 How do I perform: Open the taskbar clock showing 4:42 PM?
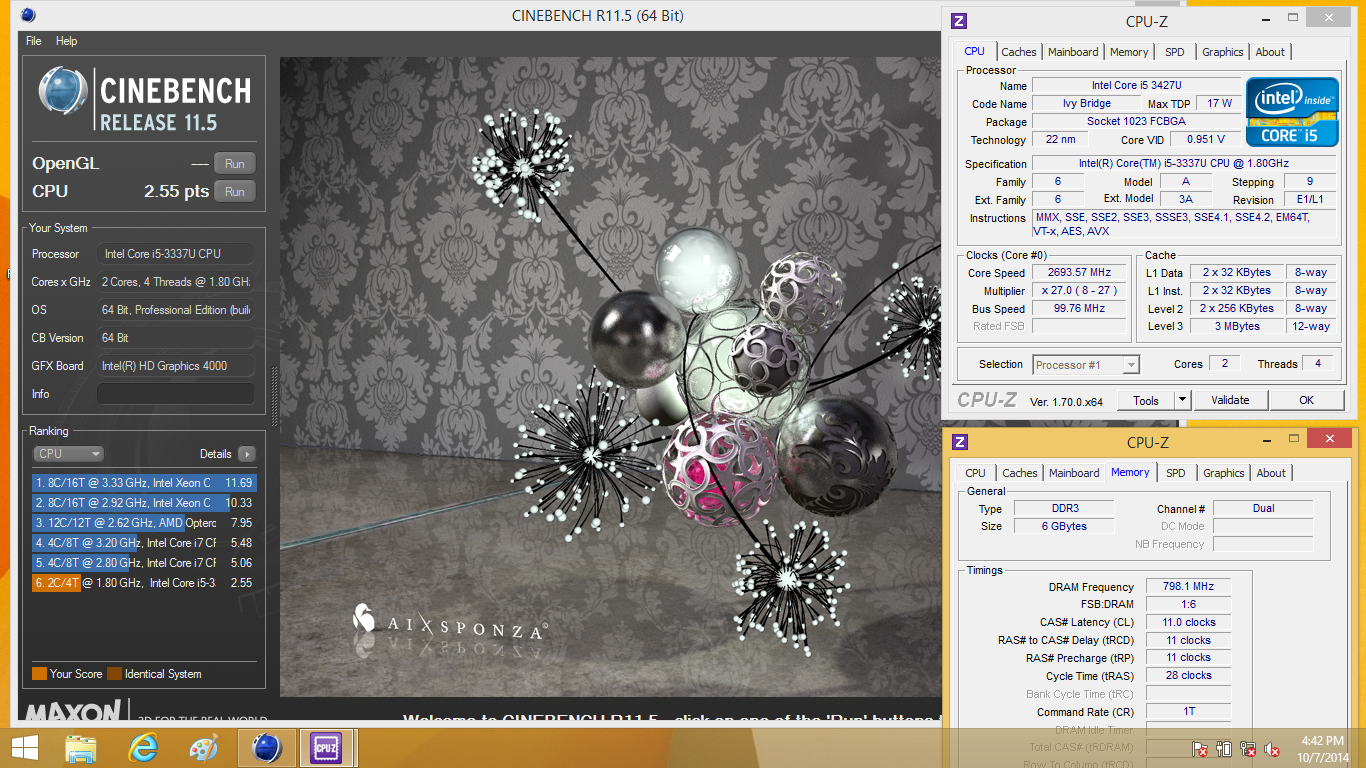coord(1323,749)
